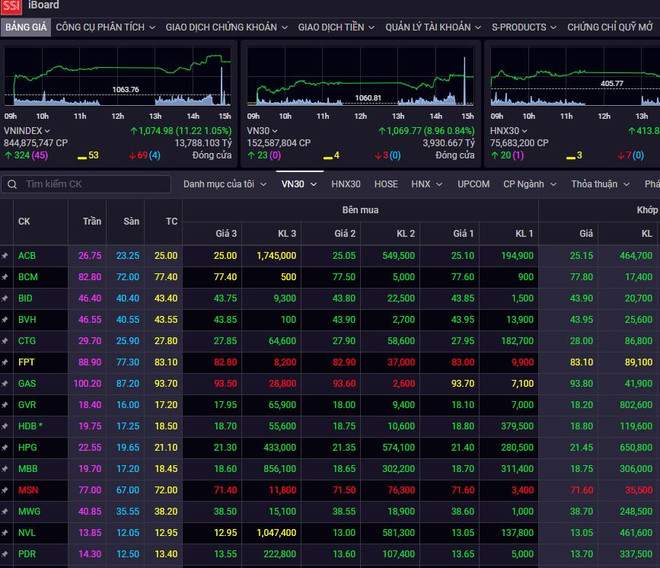
Task: Click the VNINDEX intraday chart
Action: pos(117,77)
